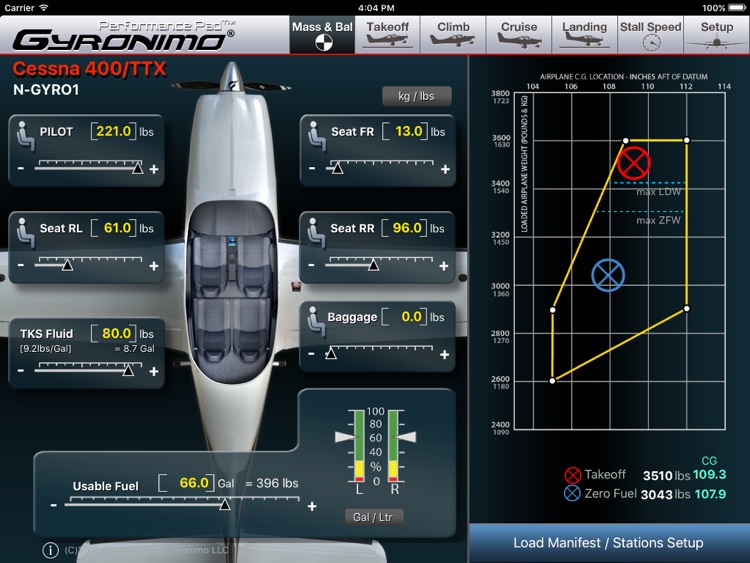Select the Landing tab
Viewport: 750px width, 563px height.
click(585, 35)
